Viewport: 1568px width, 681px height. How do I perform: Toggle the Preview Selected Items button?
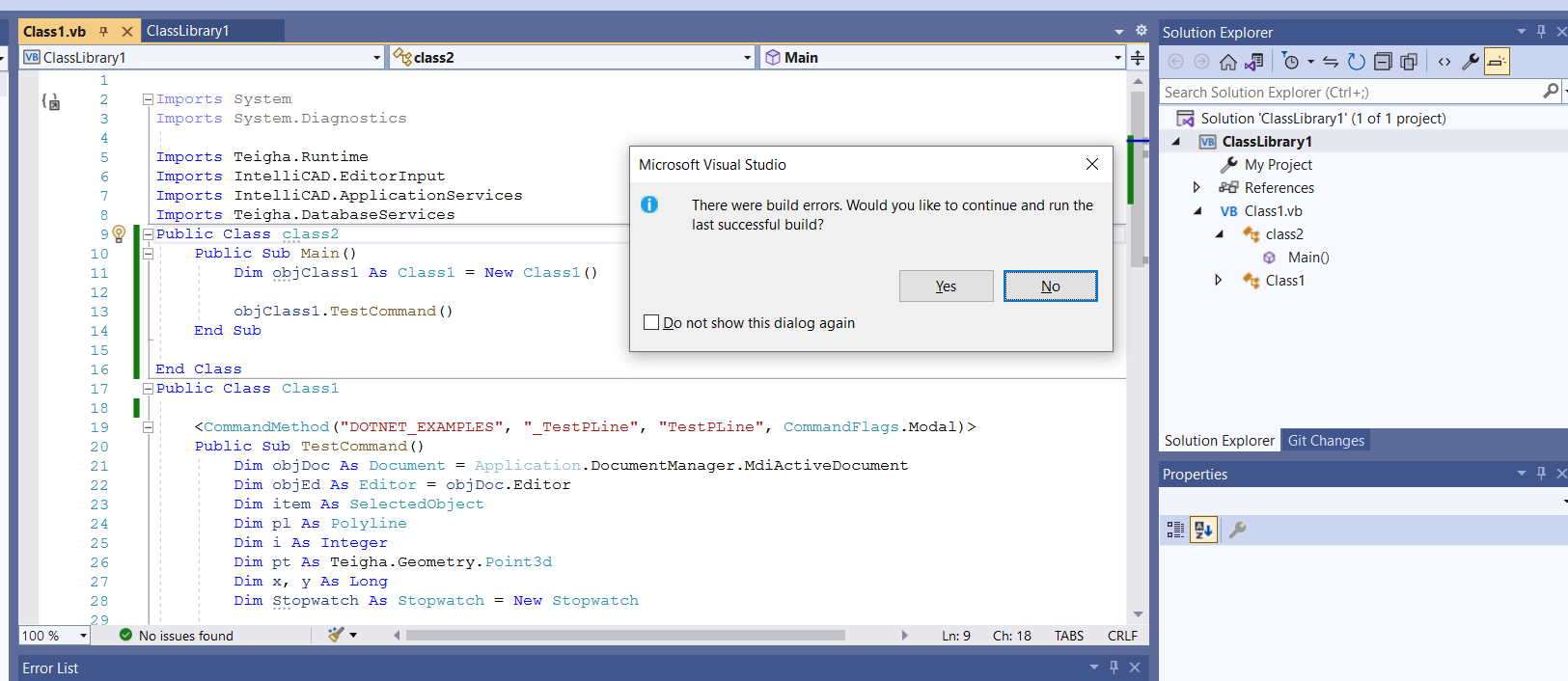click(x=1497, y=62)
